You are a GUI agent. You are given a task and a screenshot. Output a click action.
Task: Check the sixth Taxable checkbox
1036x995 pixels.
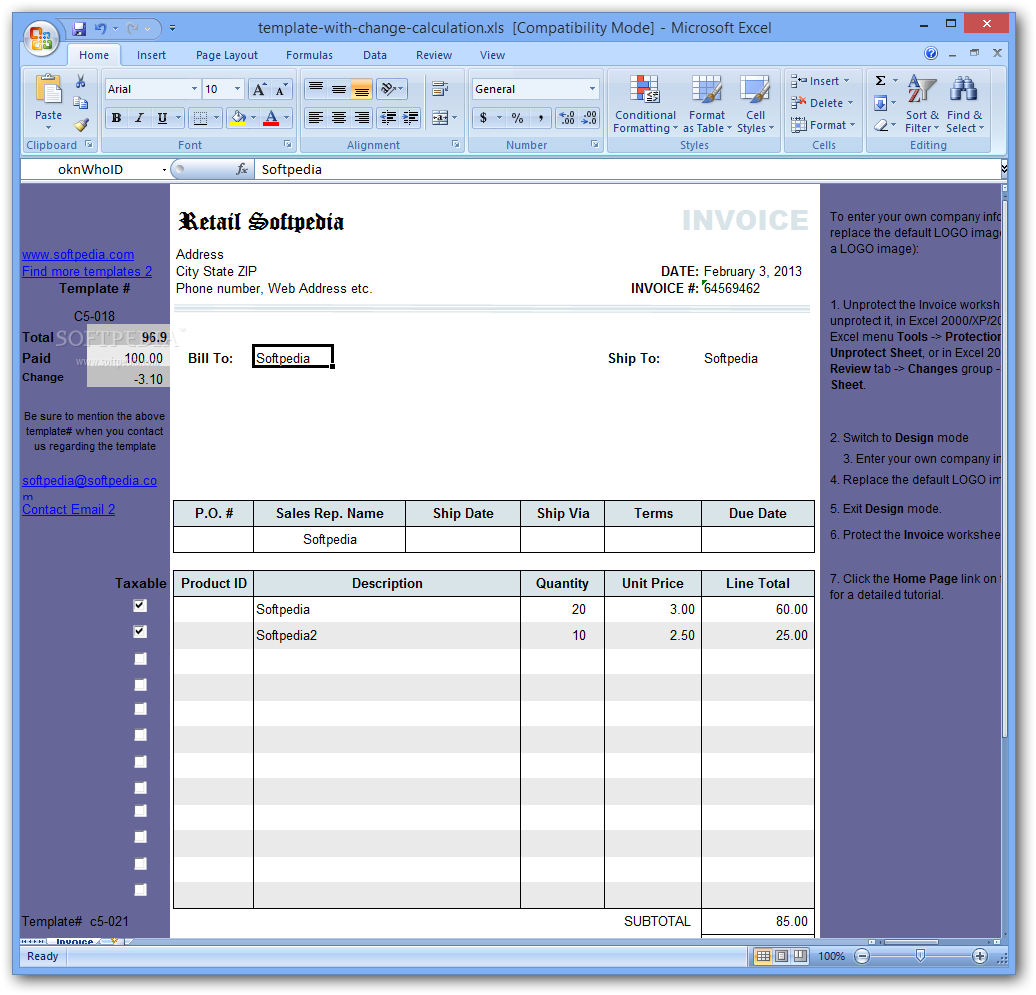point(140,735)
